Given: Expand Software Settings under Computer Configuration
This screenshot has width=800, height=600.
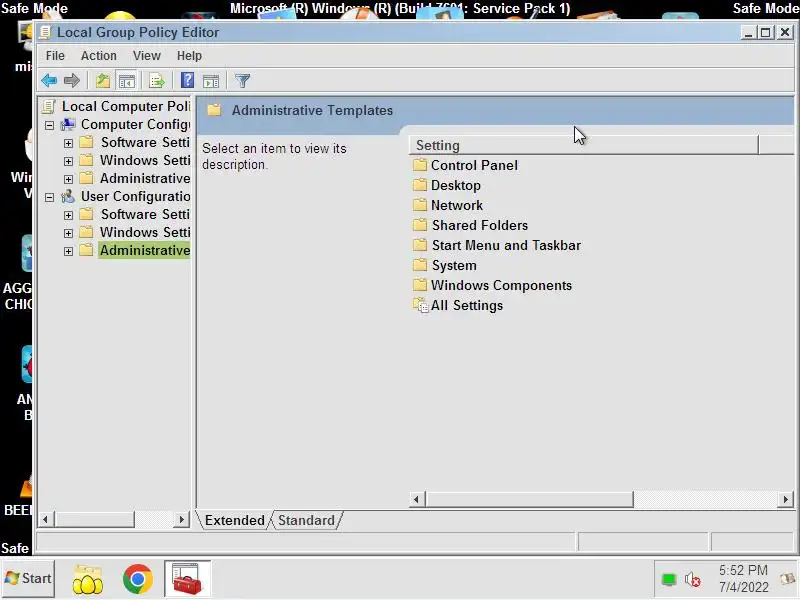Looking at the screenshot, I should [x=68, y=143].
